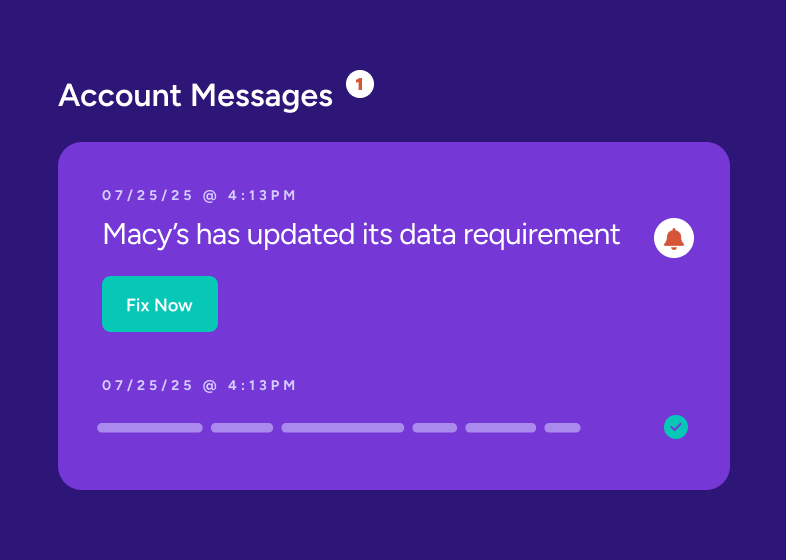The image size is (786, 560).
Task: Click the unread count badge showing 1
Action: coord(360,85)
